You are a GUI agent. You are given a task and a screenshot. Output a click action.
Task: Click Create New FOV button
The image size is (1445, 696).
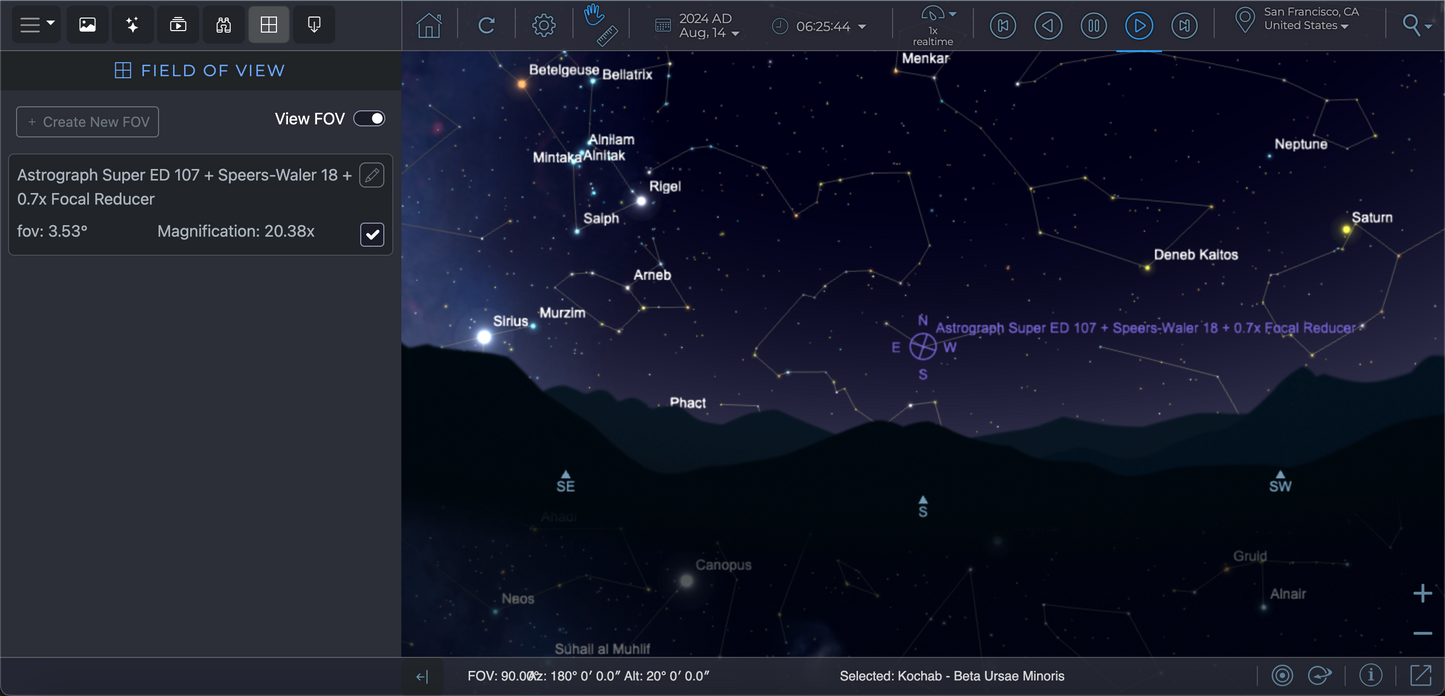[88, 122]
